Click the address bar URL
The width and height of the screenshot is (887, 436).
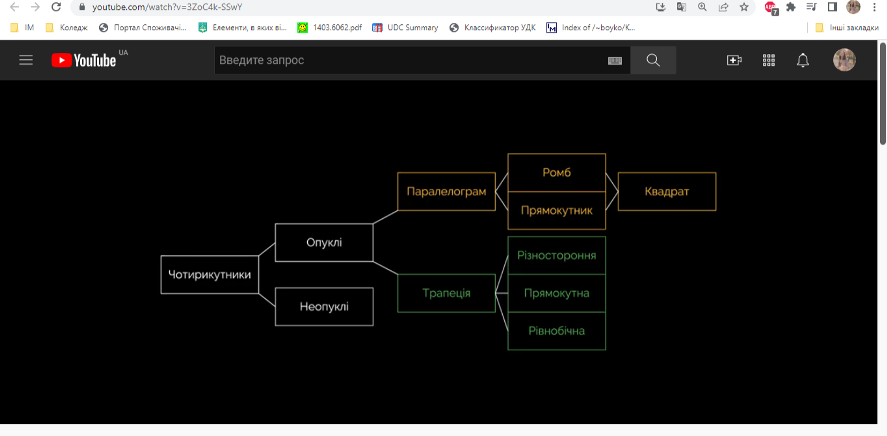[x=167, y=7]
